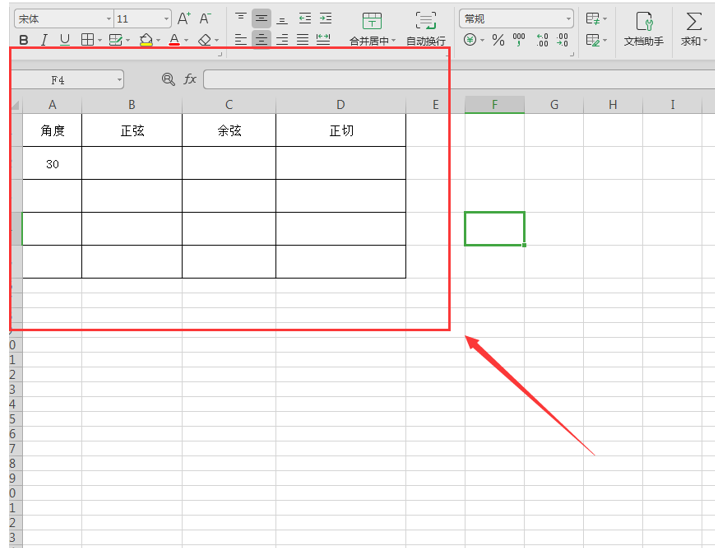Select column C header
This screenshot has width=715, height=548.
(229, 105)
